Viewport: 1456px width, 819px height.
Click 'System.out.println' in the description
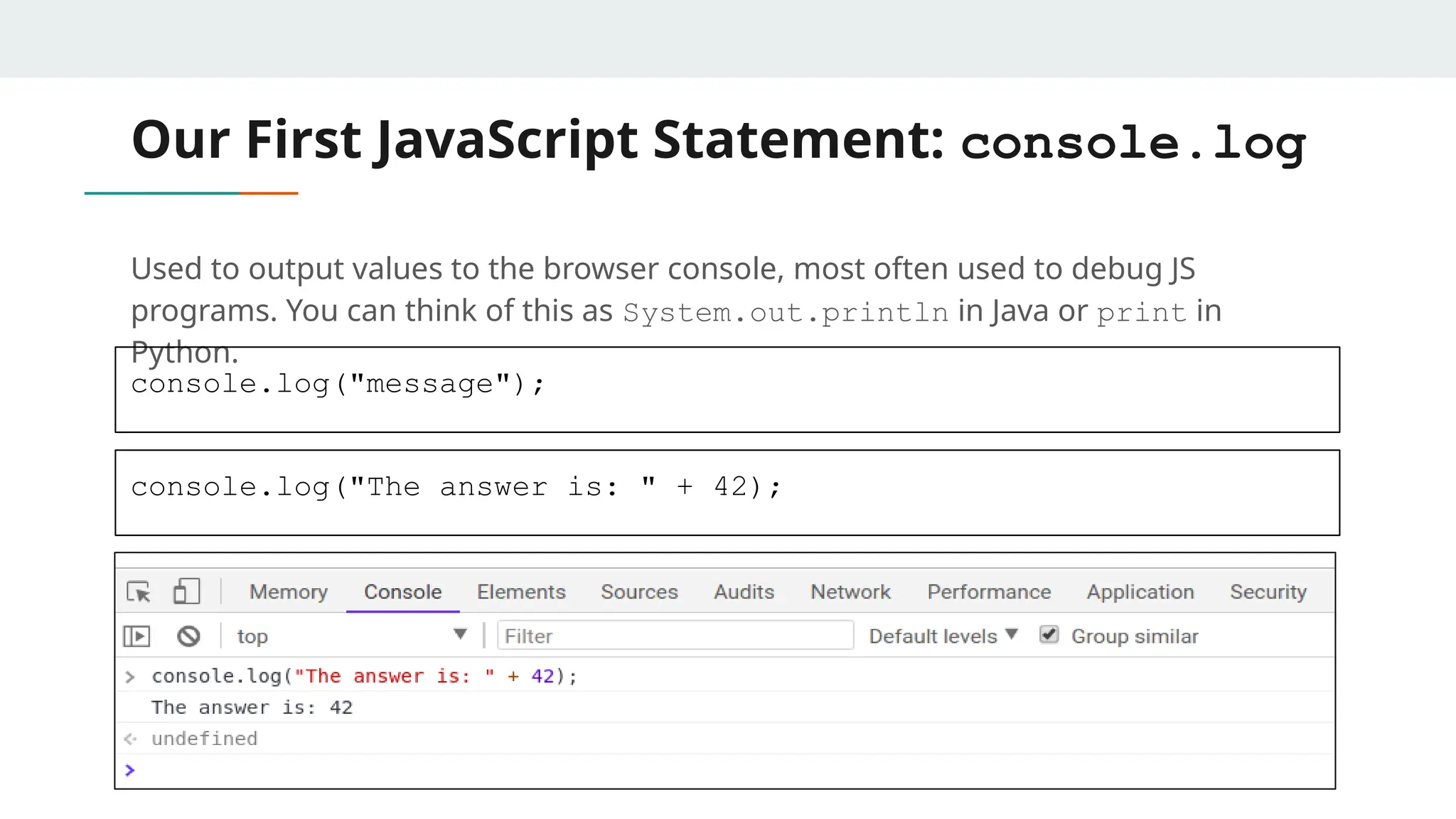click(786, 313)
